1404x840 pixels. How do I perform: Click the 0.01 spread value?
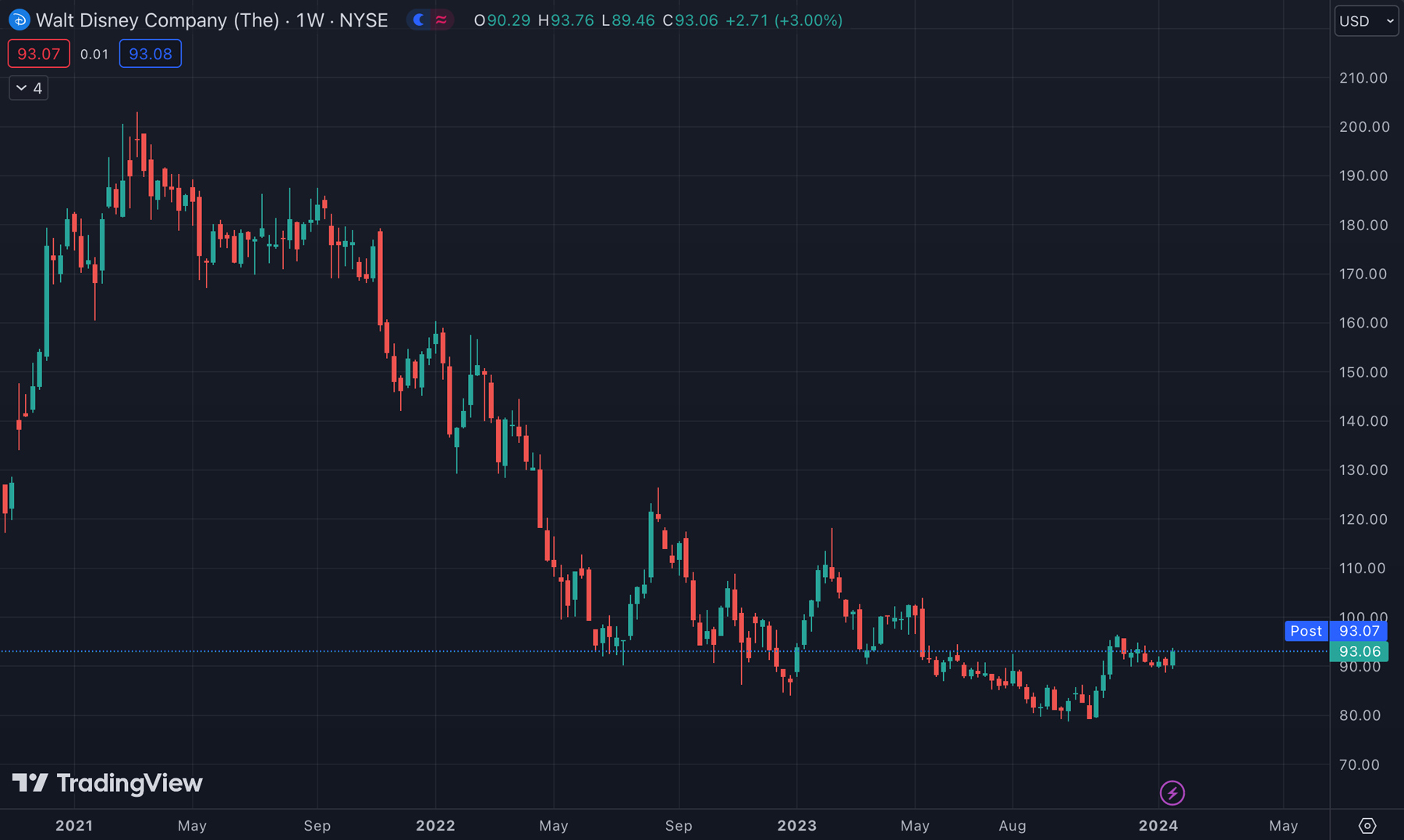94,54
